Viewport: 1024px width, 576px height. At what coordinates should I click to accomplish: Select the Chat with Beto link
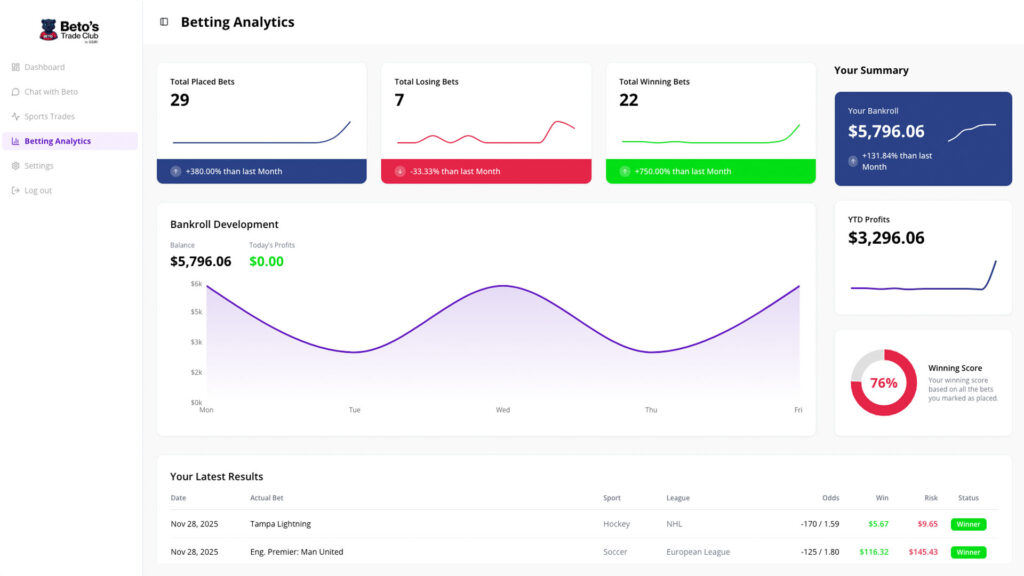click(50, 92)
